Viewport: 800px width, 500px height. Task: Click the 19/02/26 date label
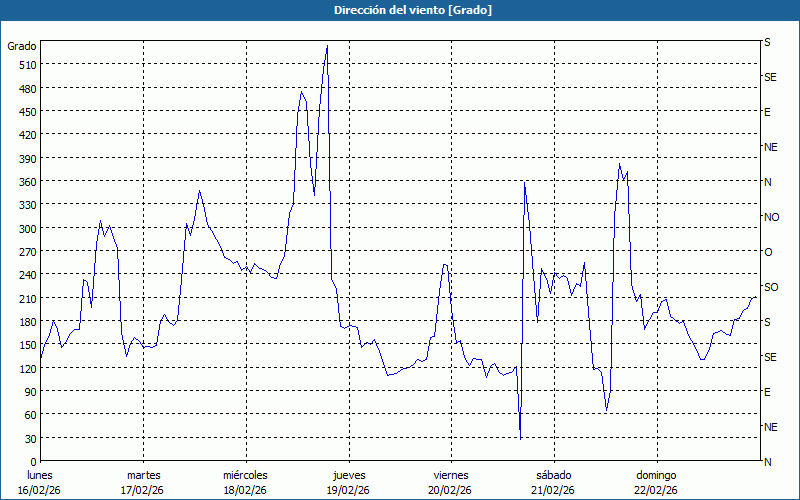click(348, 490)
